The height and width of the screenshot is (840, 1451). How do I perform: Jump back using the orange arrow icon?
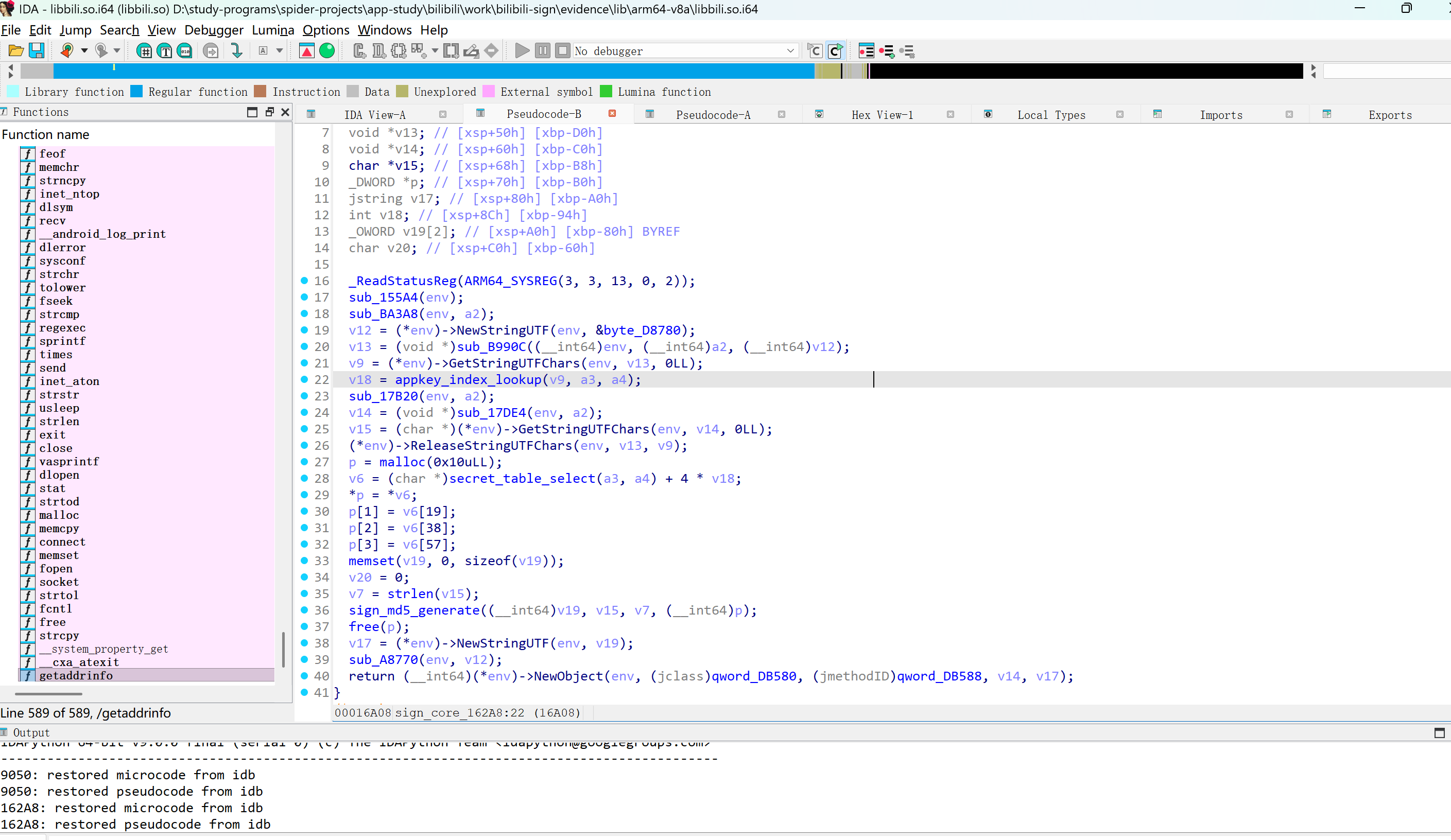click(x=67, y=50)
